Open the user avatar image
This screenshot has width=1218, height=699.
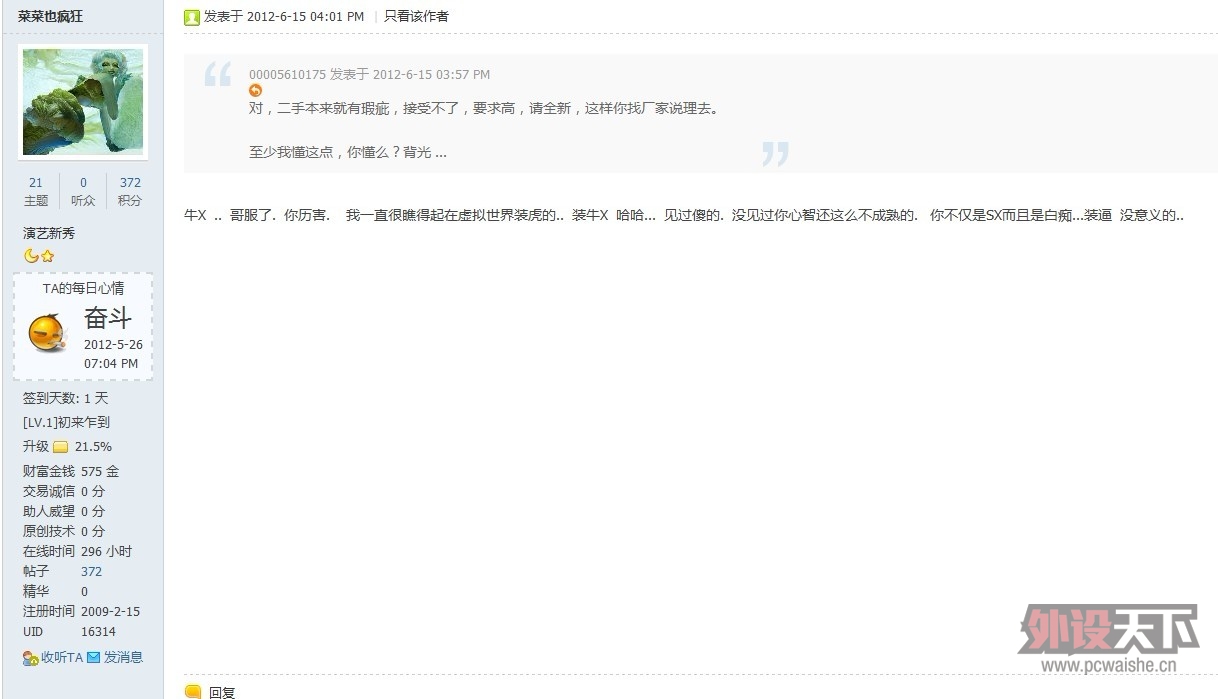83,101
